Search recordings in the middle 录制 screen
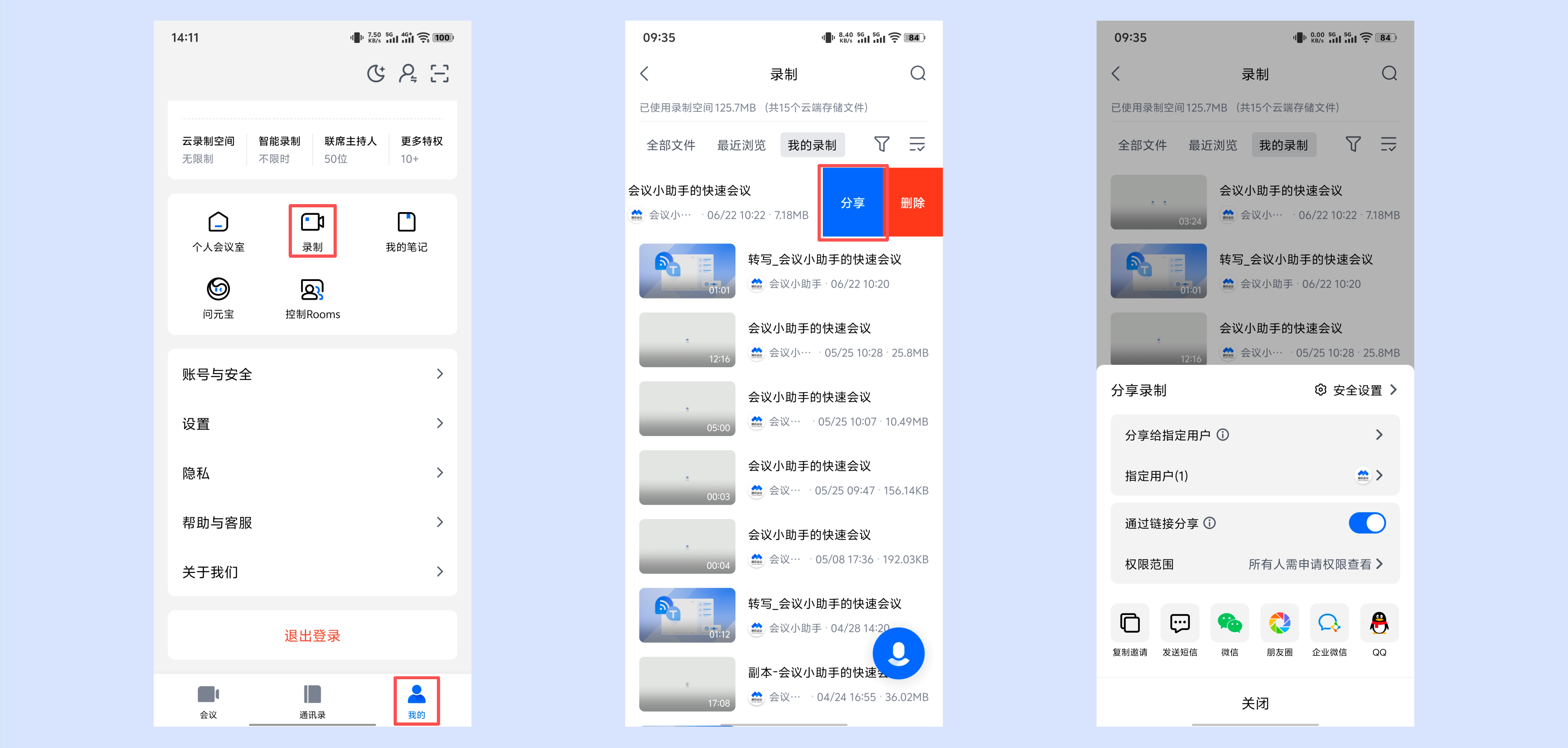The image size is (1568, 748). tap(918, 74)
